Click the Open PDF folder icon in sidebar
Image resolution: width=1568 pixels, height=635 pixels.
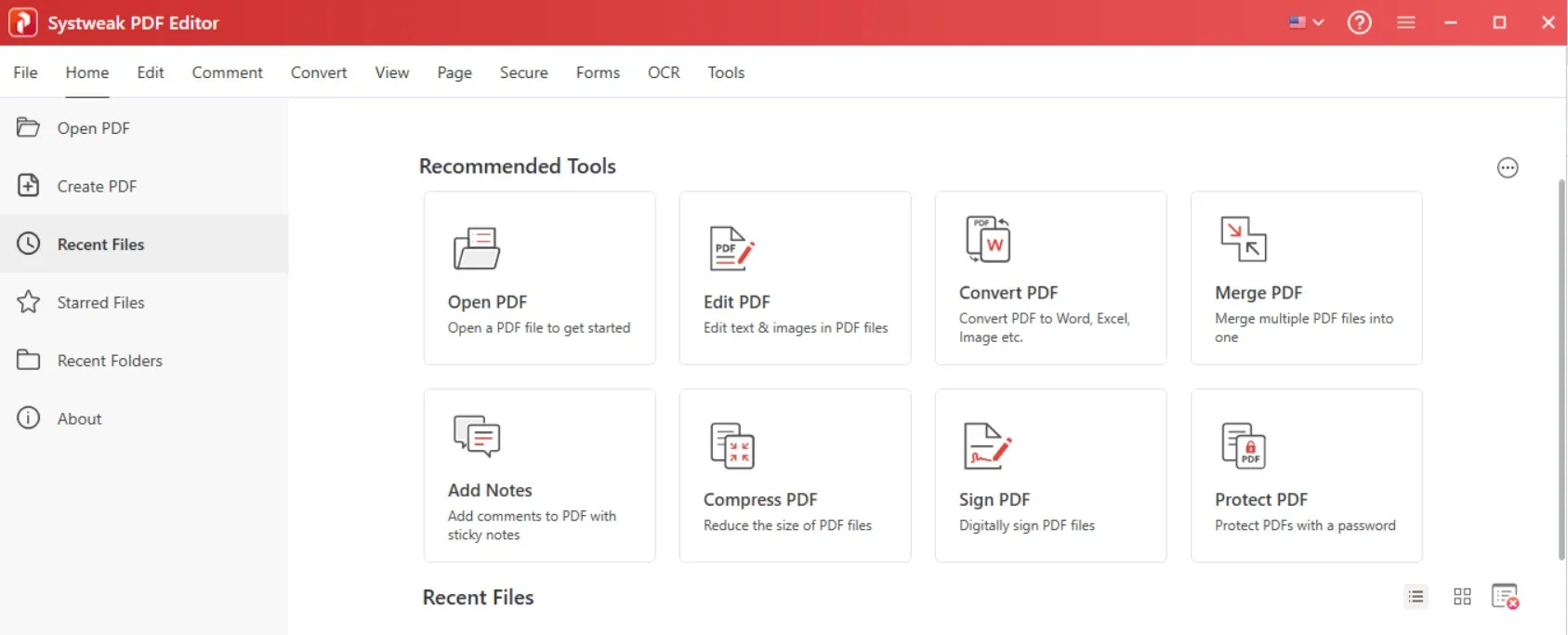(29, 127)
